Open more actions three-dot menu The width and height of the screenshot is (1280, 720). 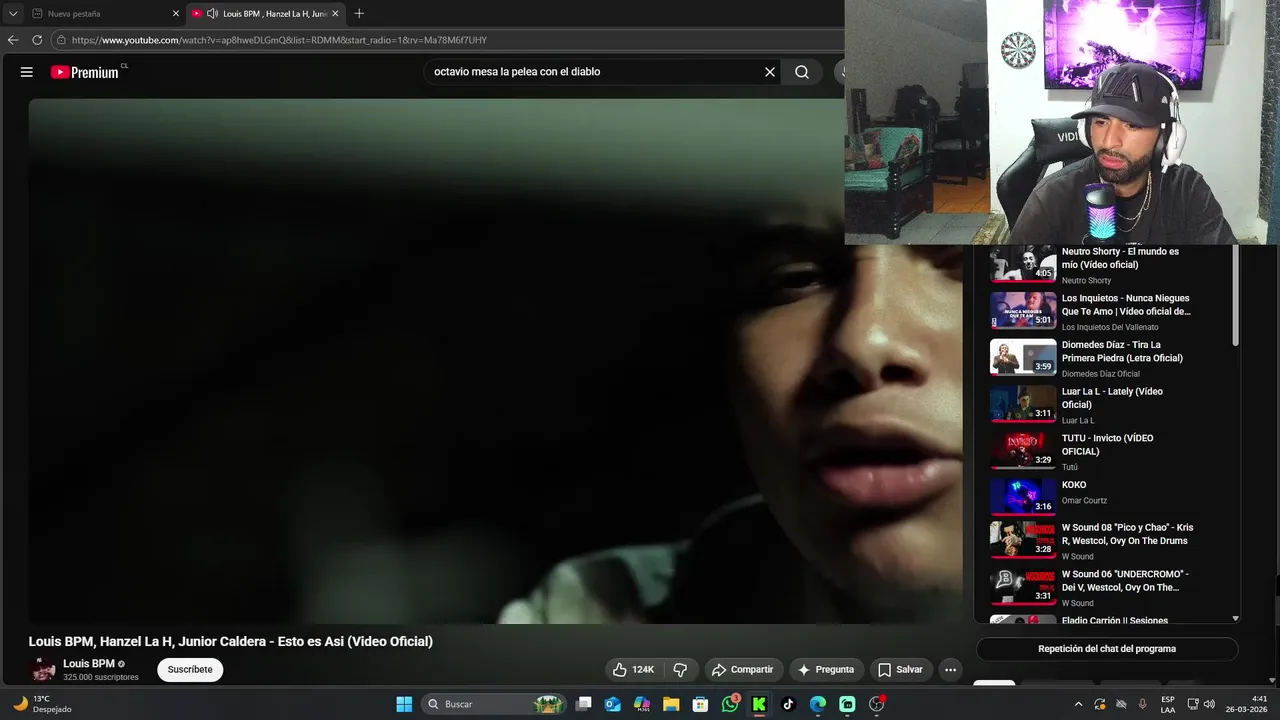[951, 669]
